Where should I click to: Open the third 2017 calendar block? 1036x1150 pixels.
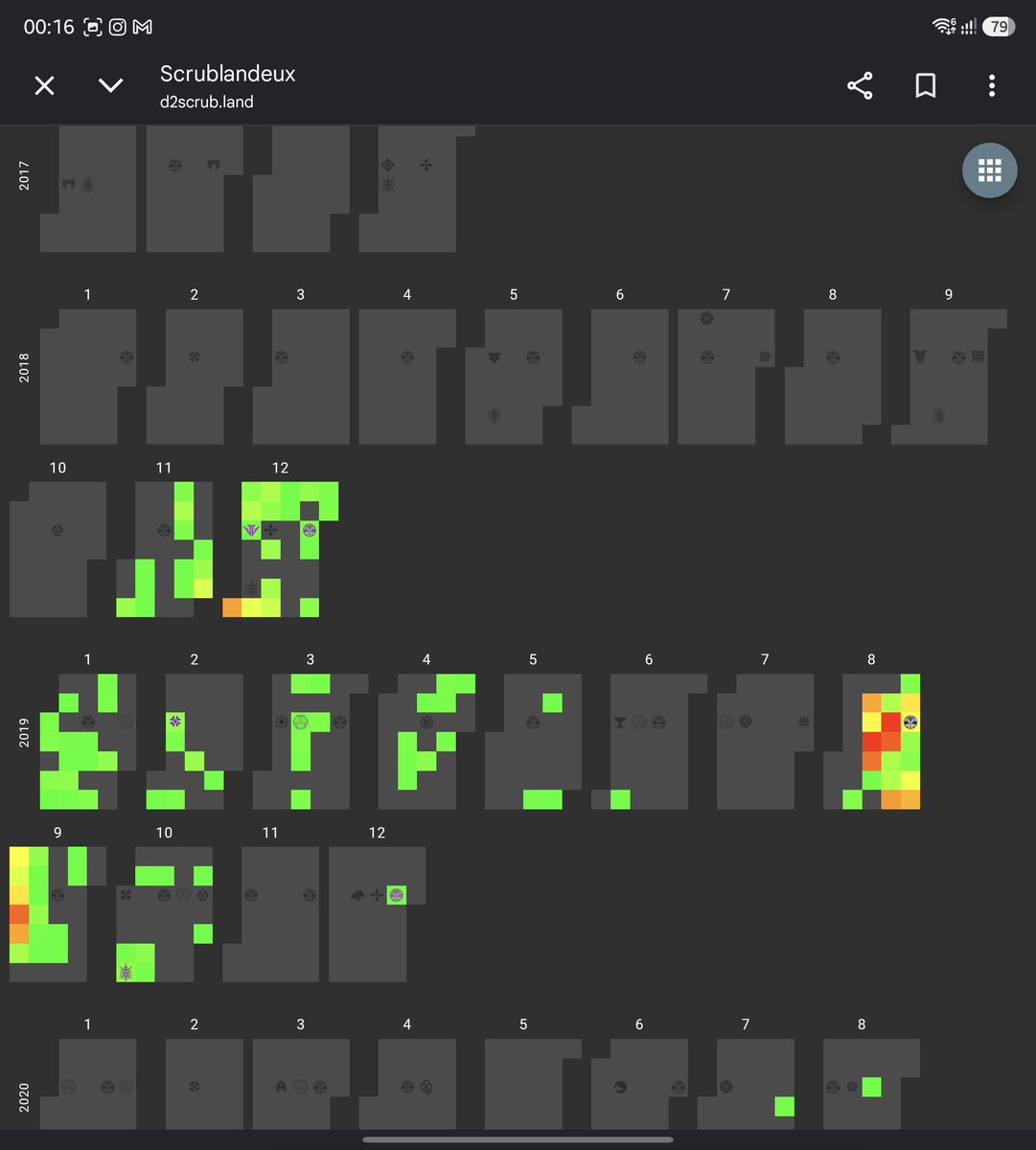point(301,189)
